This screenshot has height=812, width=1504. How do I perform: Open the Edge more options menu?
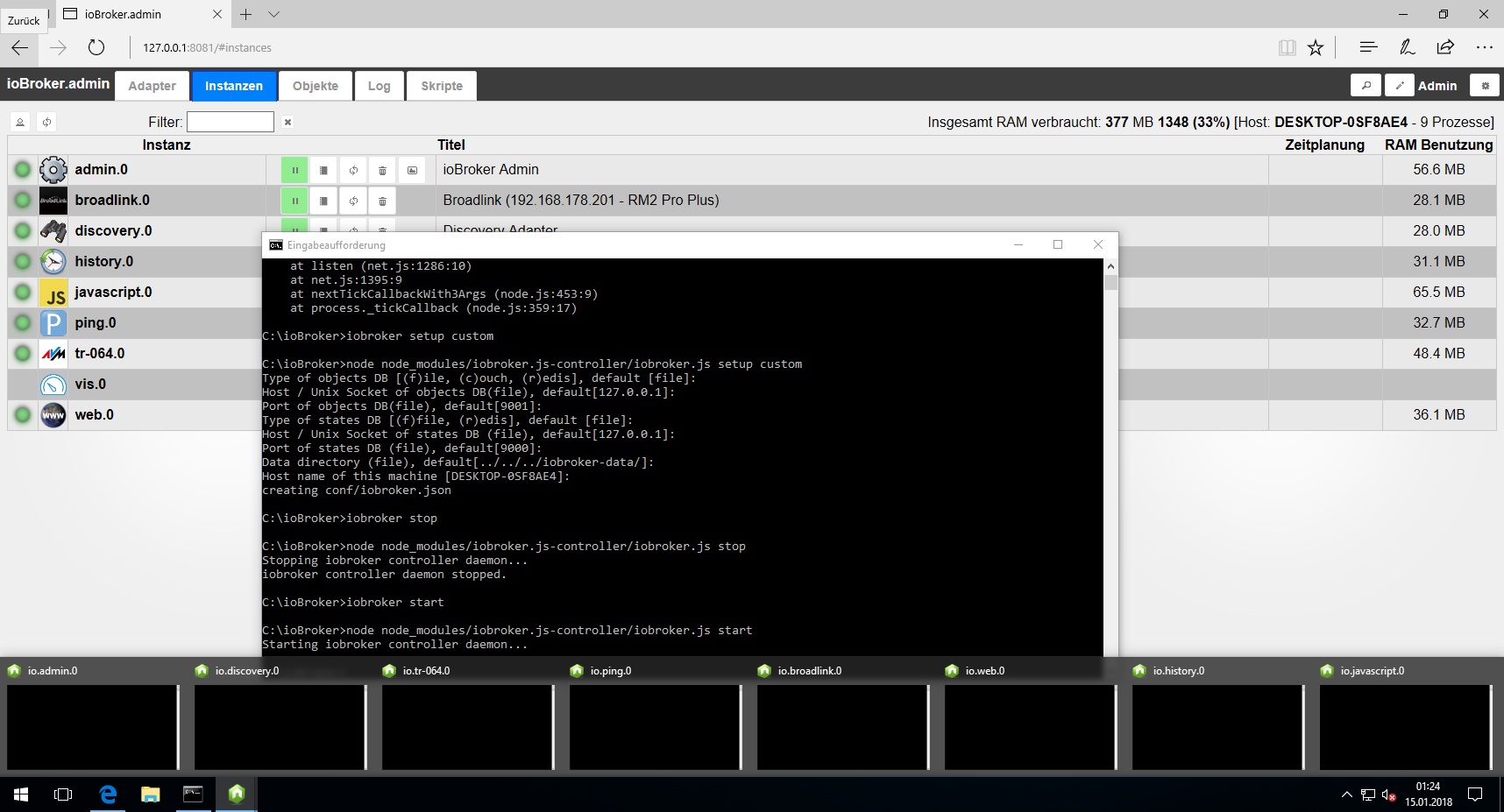click(x=1484, y=47)
